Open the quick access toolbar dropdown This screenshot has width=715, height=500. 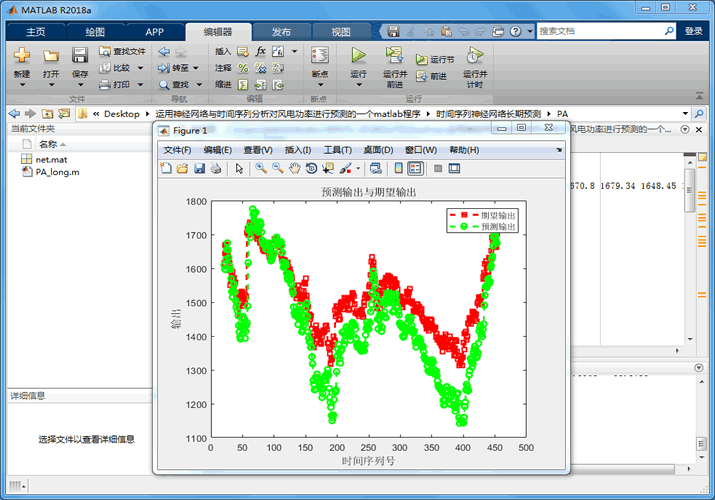[x=529, y=31]
